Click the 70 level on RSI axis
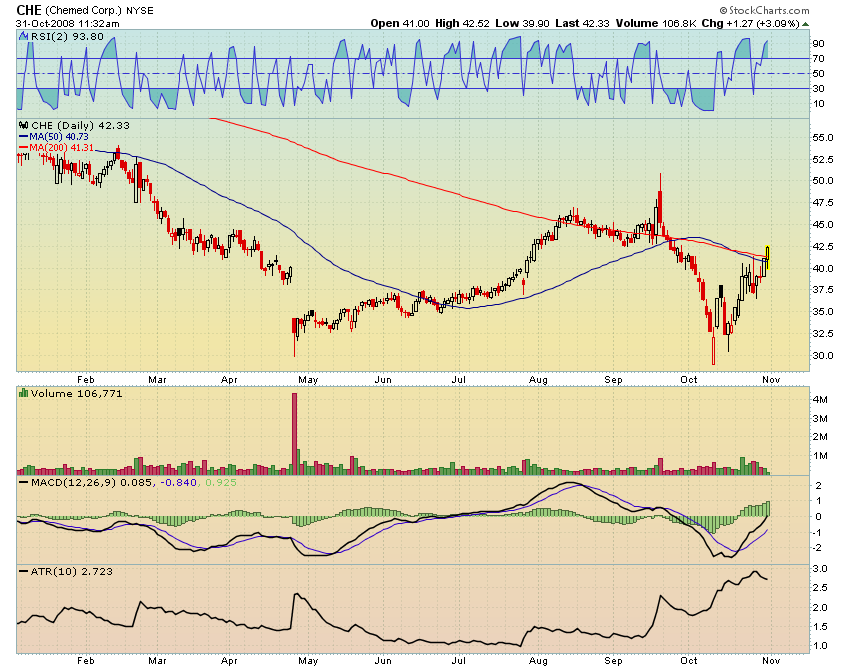The image size is (850, 668). coord(818,59)
